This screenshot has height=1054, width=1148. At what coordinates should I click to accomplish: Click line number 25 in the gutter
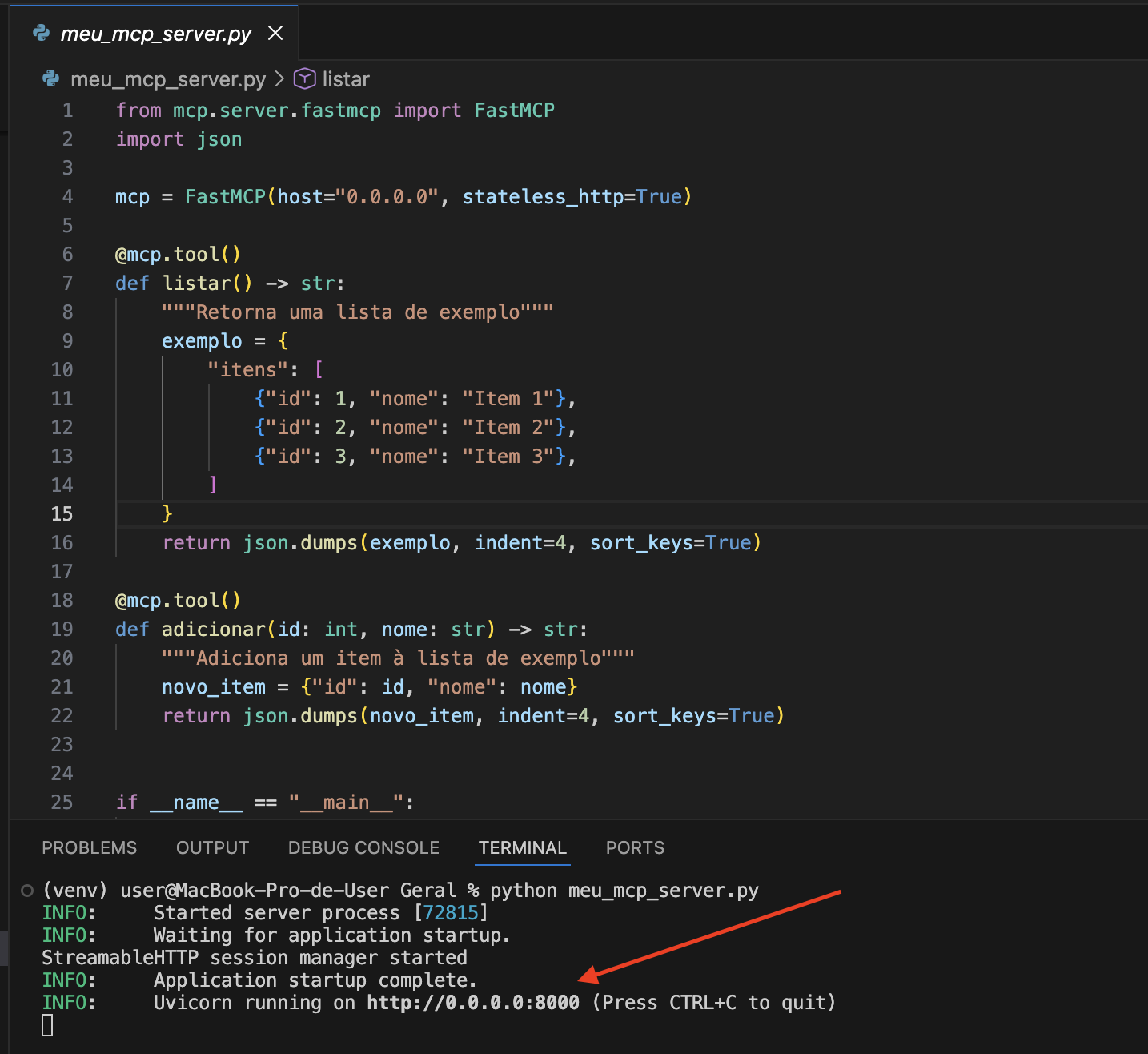click(x=62, y=803)
